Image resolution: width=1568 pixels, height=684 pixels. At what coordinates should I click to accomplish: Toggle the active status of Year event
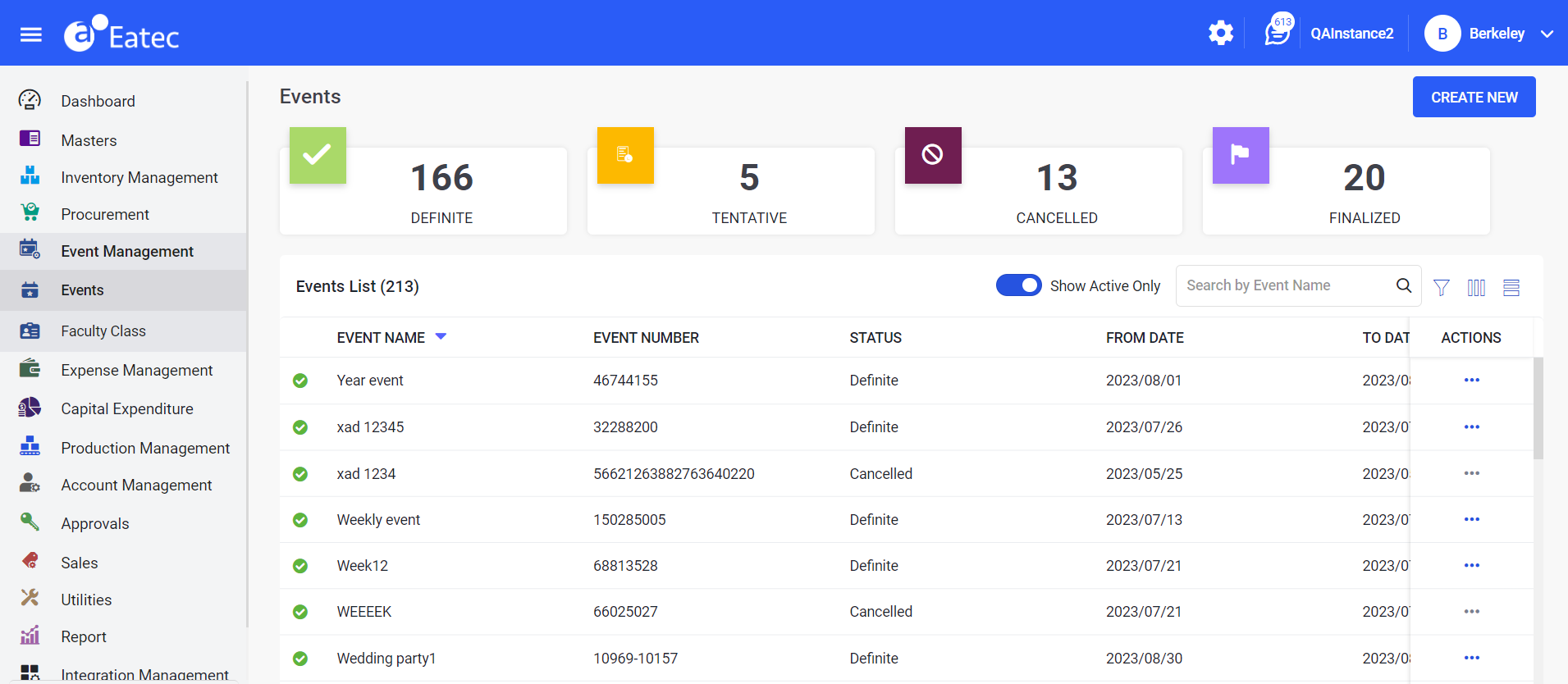pos(300,381)
